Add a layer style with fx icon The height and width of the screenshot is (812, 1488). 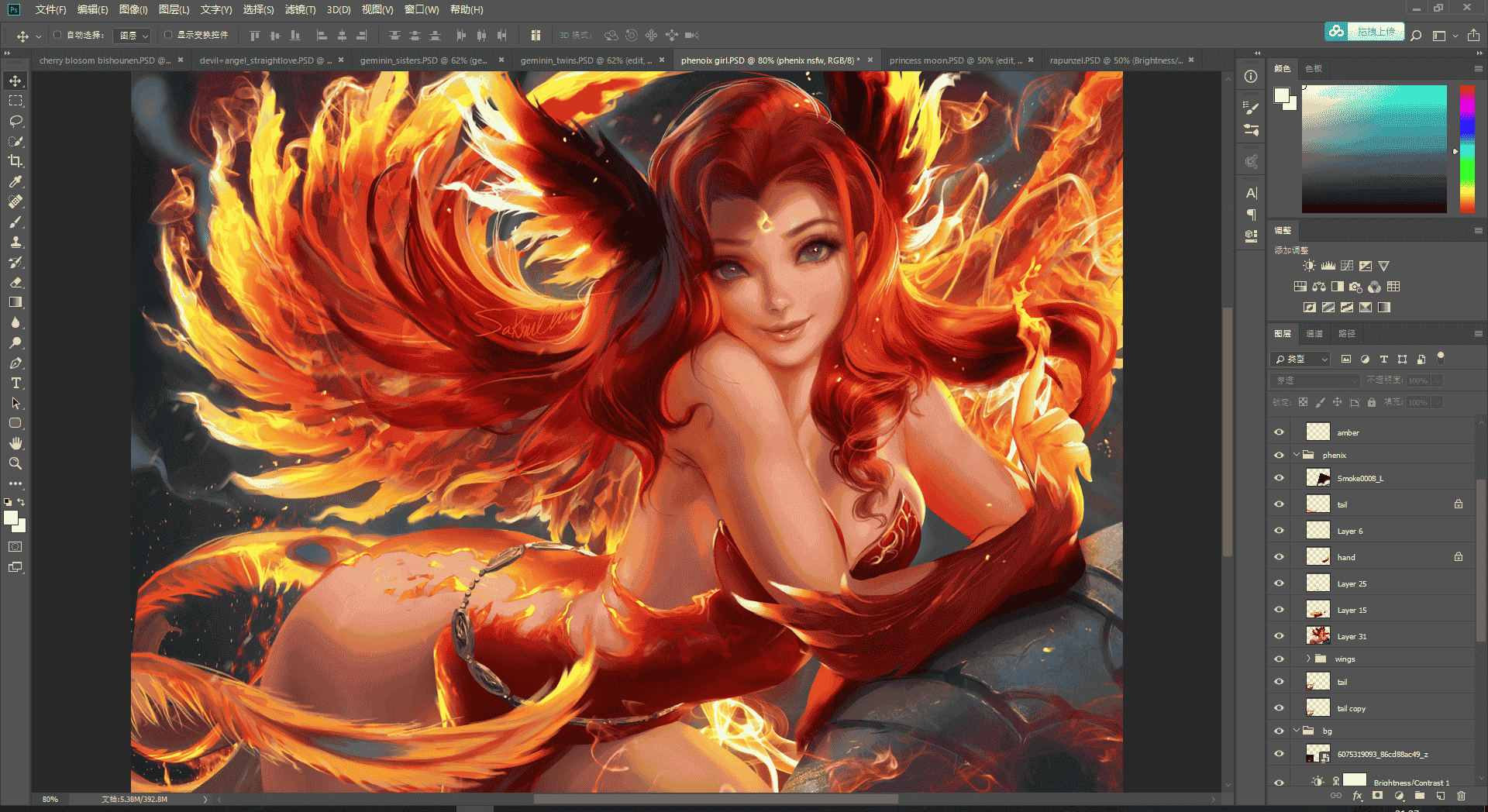(x=1357, y=796)
